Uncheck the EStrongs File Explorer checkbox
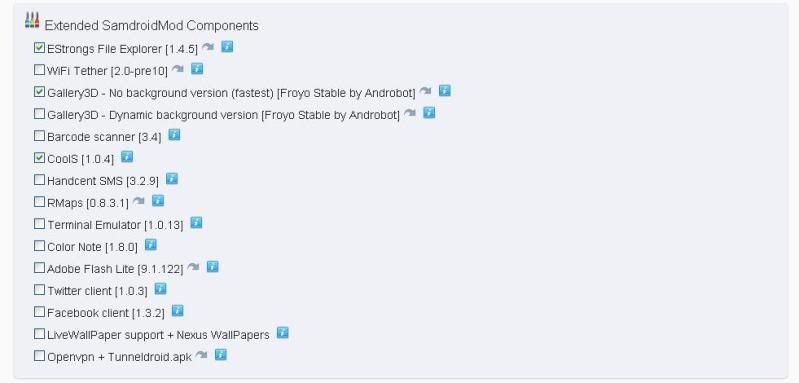 pos(39,48)
